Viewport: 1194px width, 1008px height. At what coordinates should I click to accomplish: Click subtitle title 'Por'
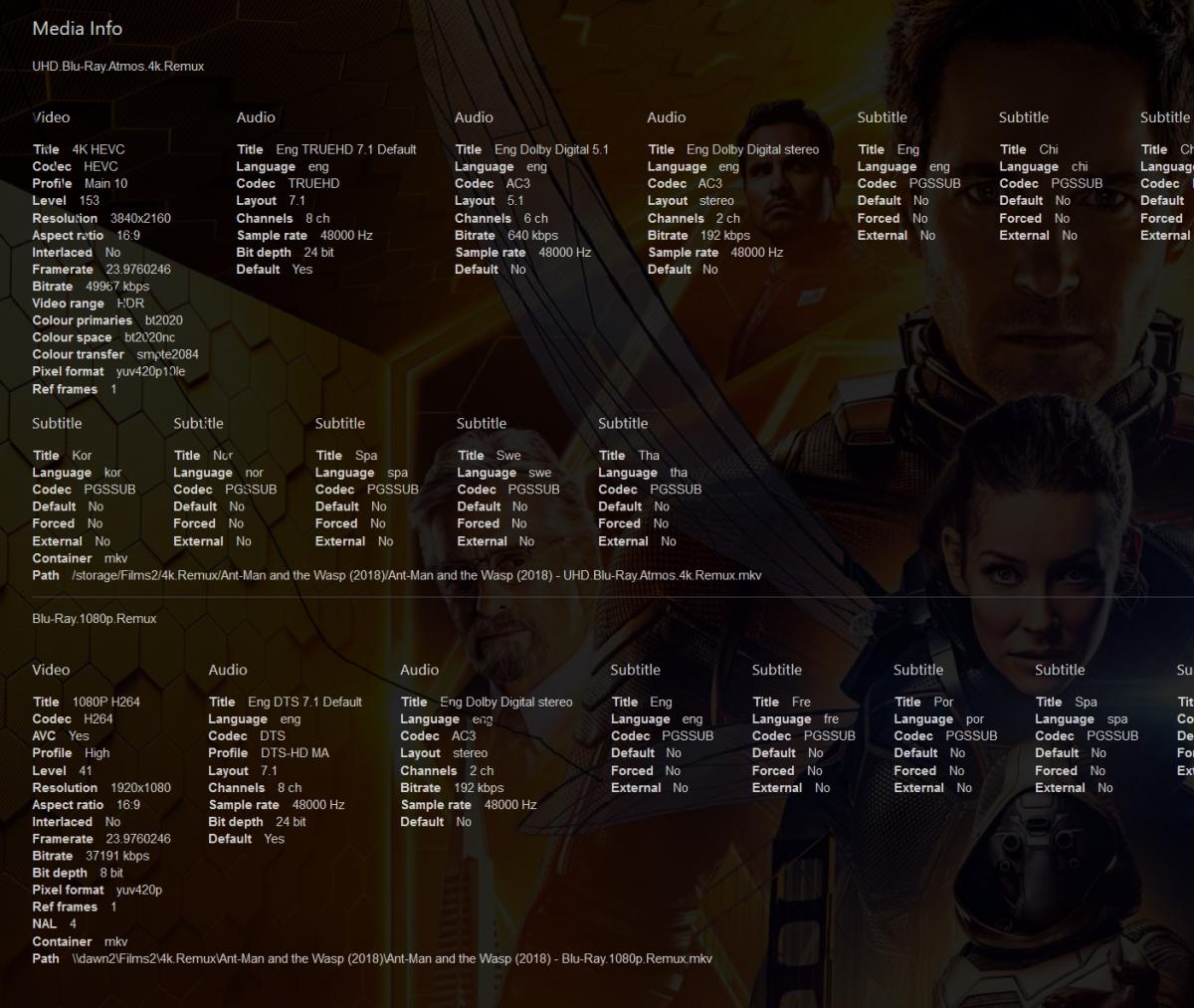943,702
